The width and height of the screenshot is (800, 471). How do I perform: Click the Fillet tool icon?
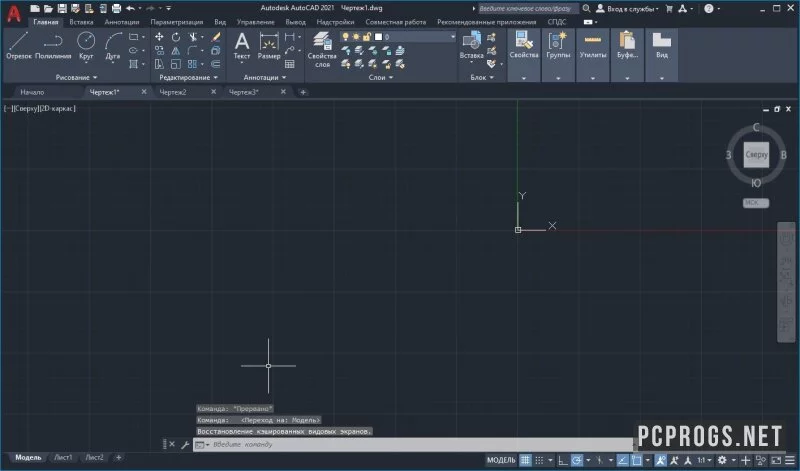(192, 51)
